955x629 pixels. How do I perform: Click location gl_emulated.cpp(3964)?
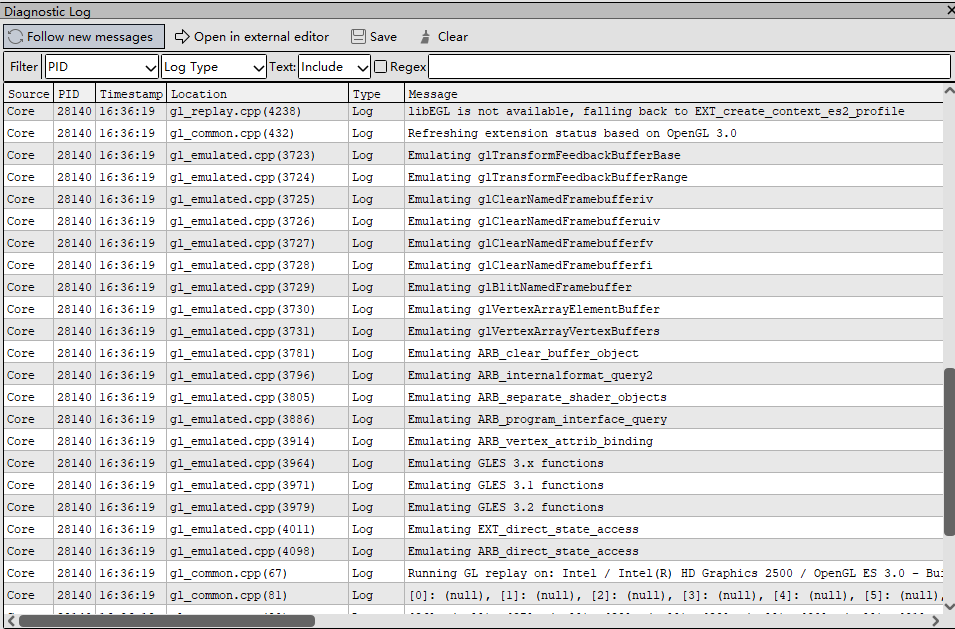click(x=242, y=463)
